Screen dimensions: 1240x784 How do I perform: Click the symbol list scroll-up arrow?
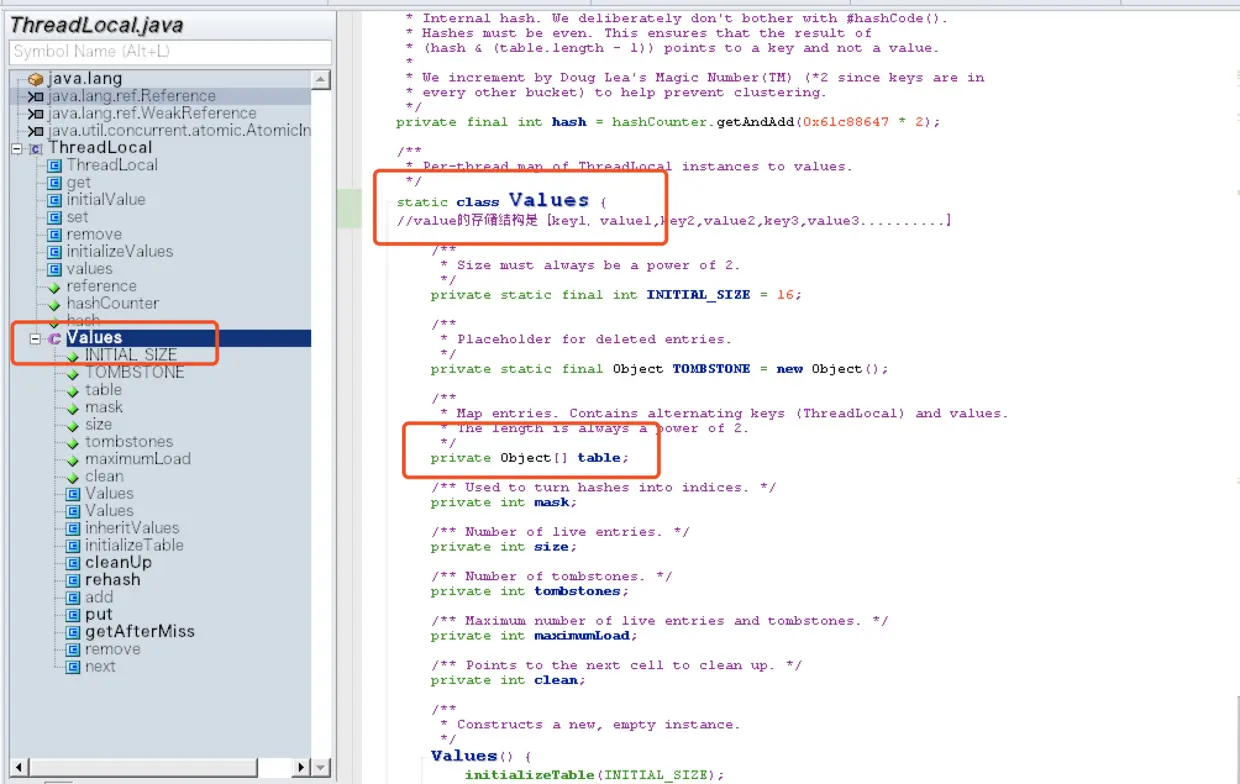(x=320, y=80)
